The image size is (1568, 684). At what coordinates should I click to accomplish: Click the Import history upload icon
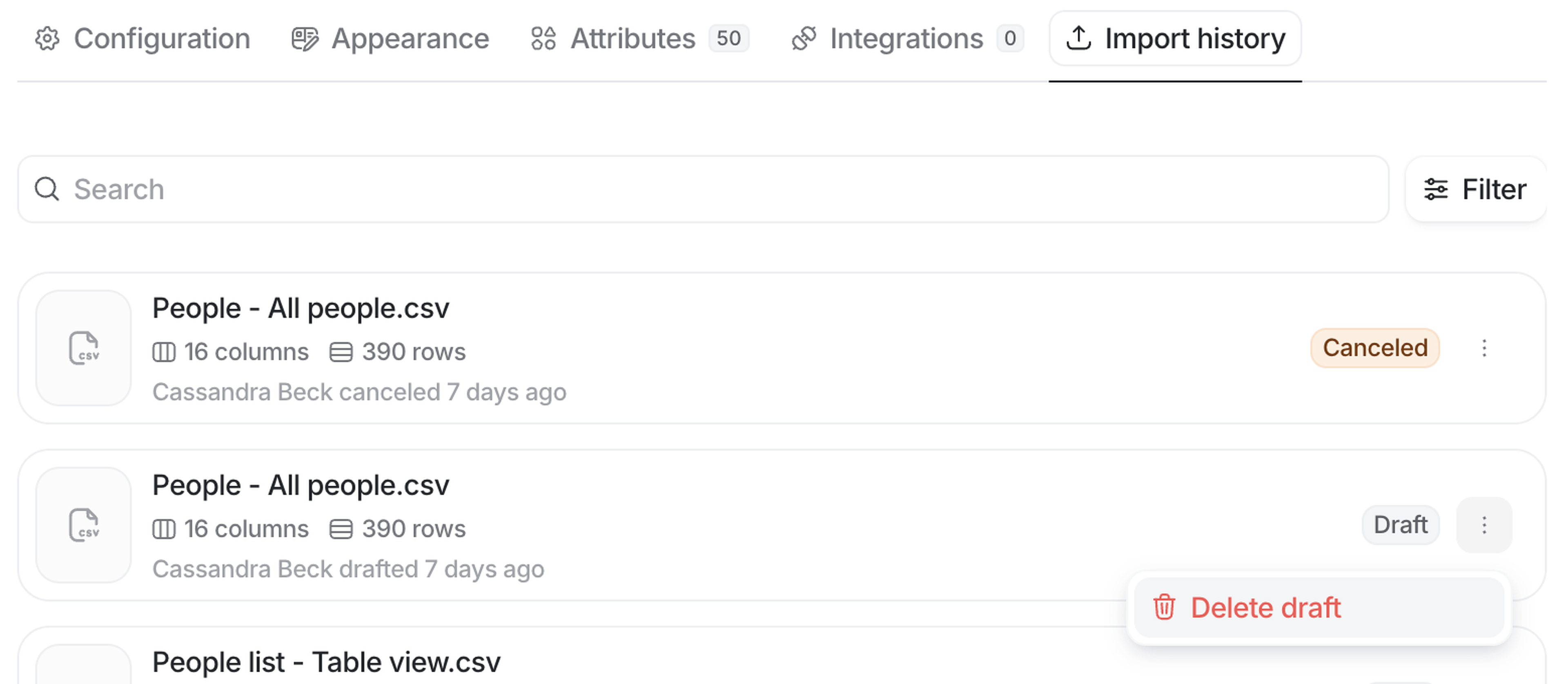[1078, 39]
